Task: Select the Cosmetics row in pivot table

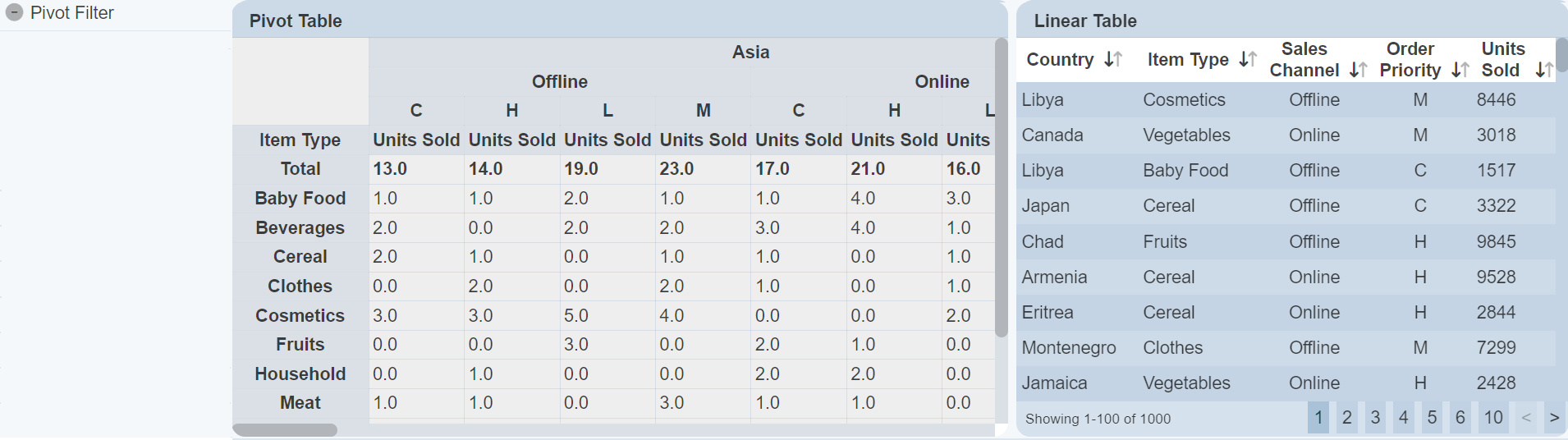Action: 300,316
